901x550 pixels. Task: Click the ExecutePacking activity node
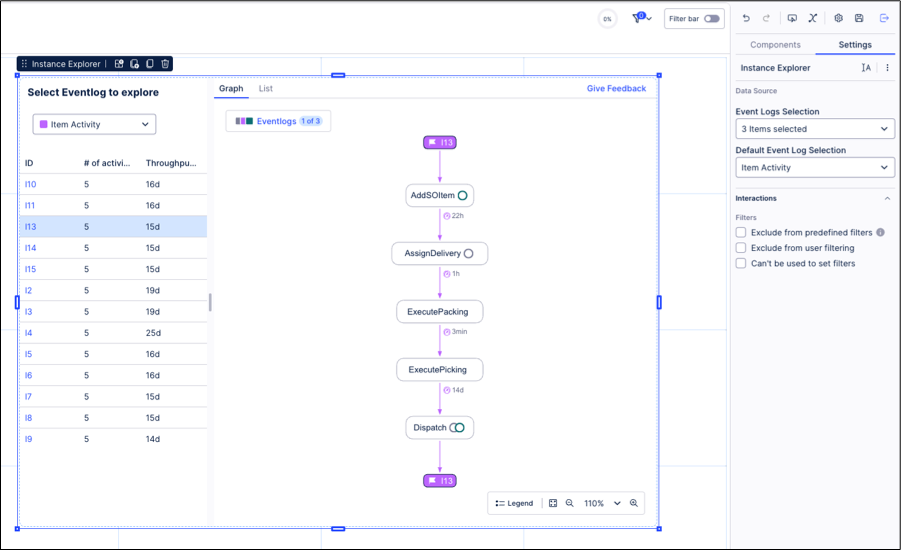pyautogui.click(x=440, y=311)
